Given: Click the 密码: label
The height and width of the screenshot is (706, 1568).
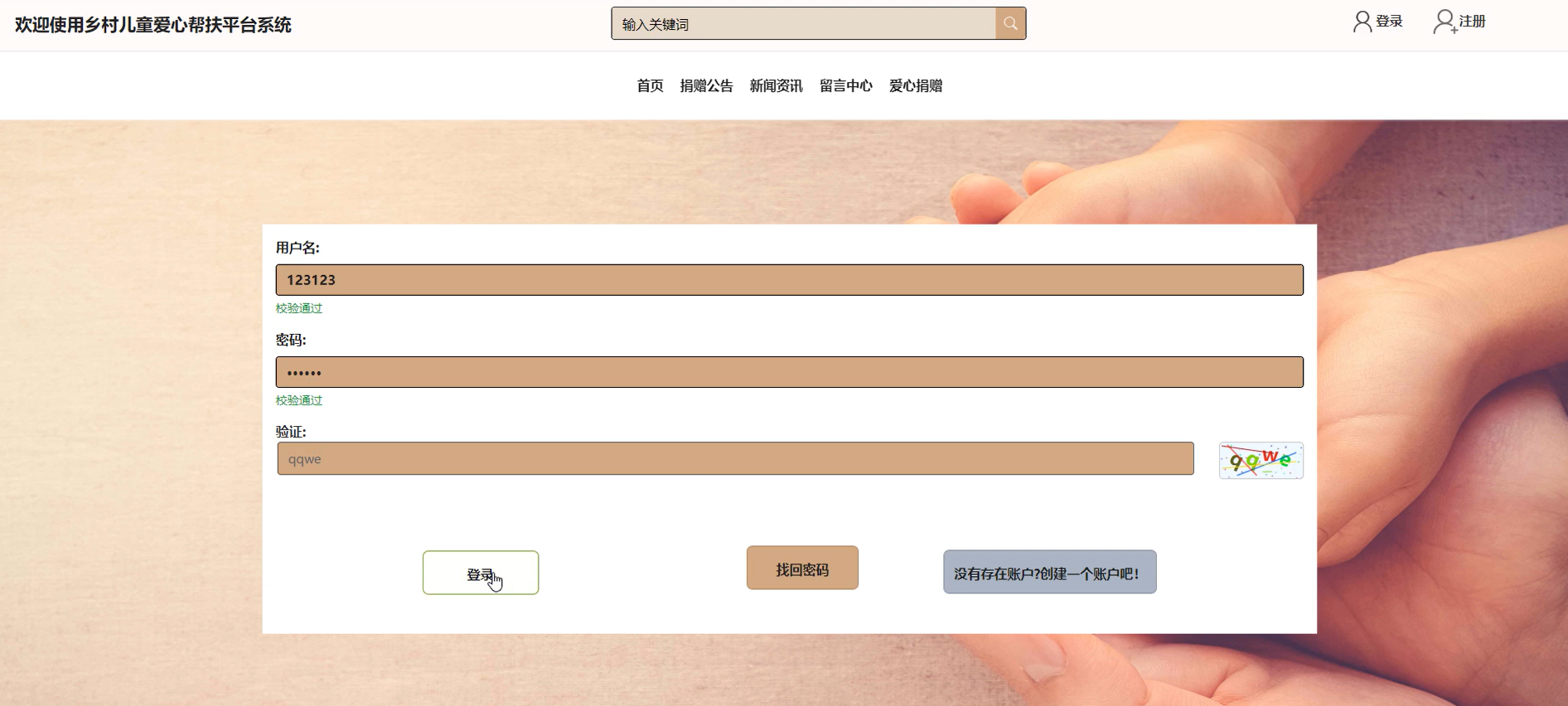Looking at the screenshot, I should [x=291, y=340].
